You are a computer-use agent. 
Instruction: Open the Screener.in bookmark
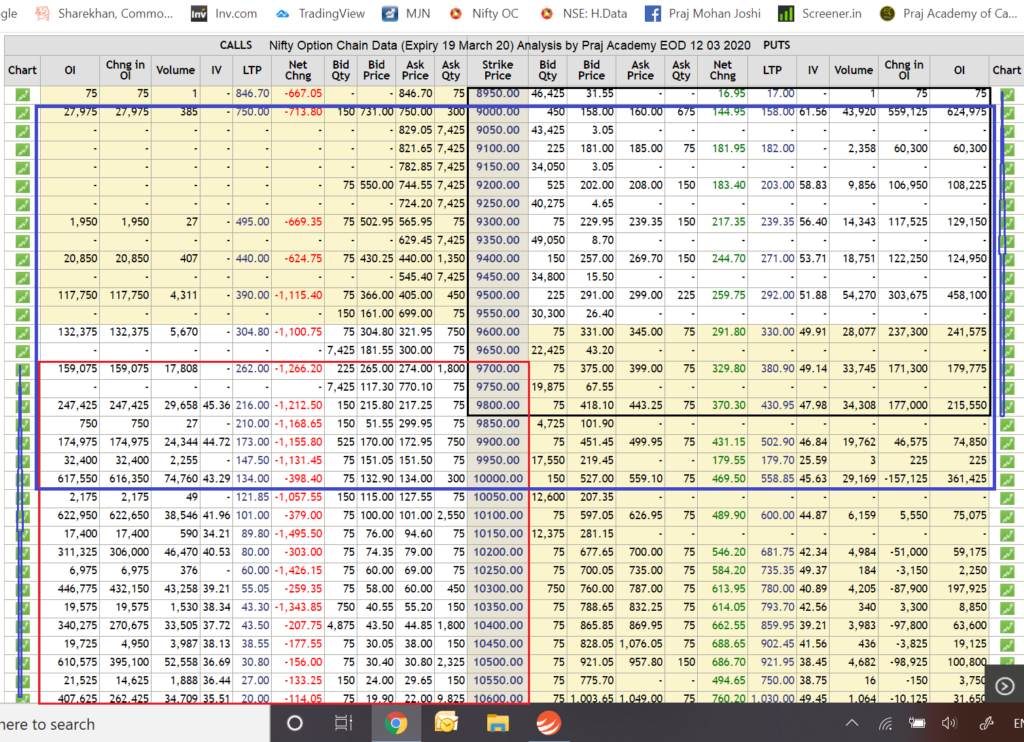(x=820, y=13)
